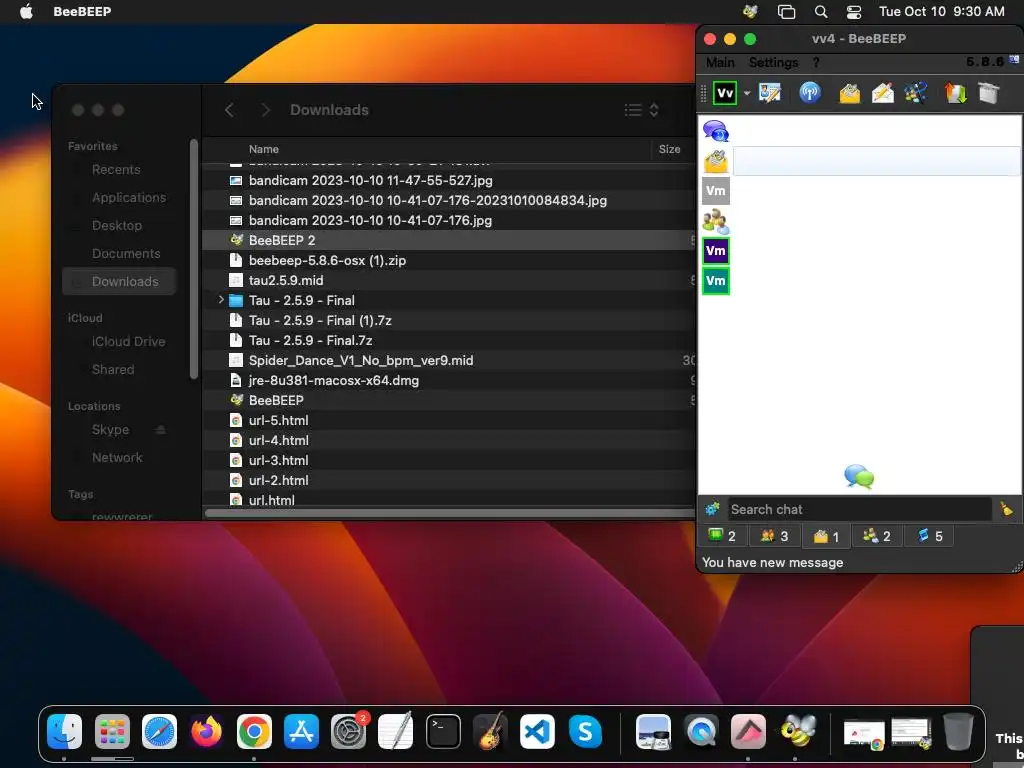Image resolution: width=1024 pixels, height=768 pixels.
Task: Sort by the Size column header
Action: pos(669,149)
